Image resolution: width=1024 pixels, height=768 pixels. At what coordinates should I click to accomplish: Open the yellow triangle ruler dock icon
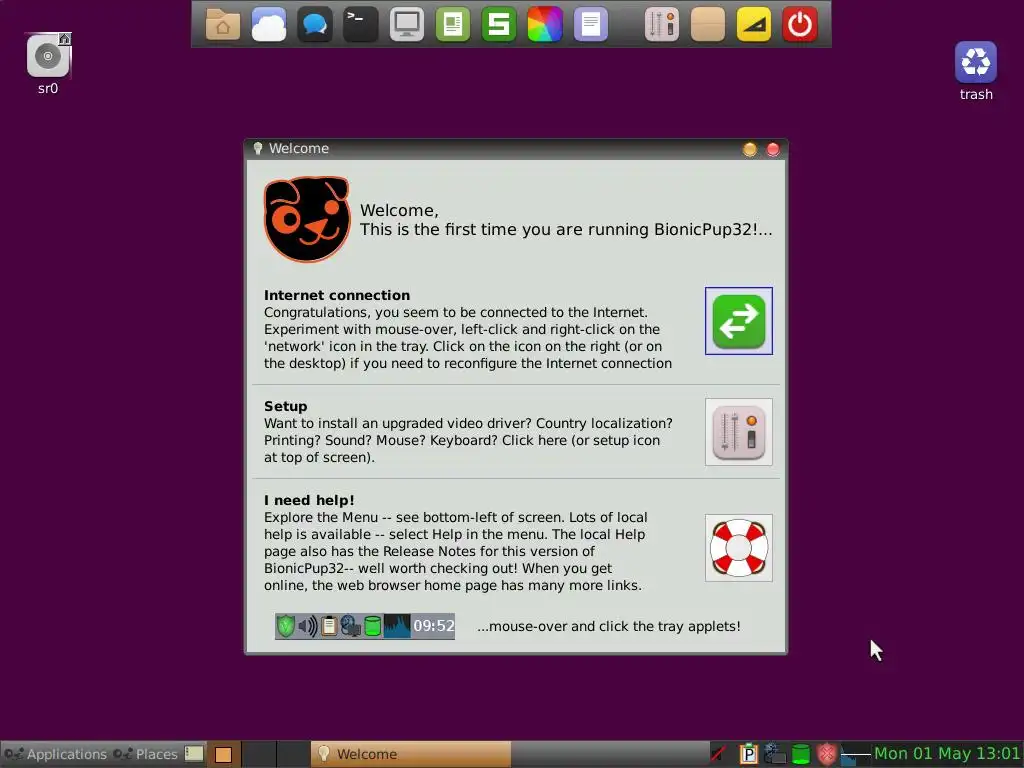(754, 25)
